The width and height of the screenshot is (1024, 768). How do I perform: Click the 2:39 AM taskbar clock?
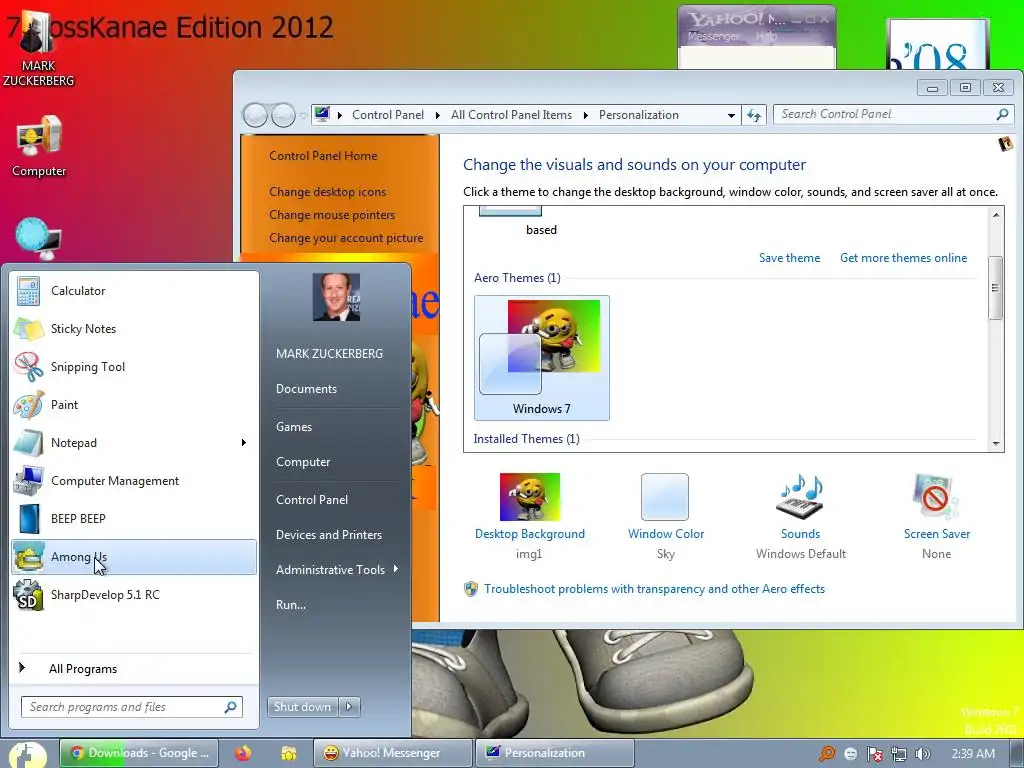(972, 754)
